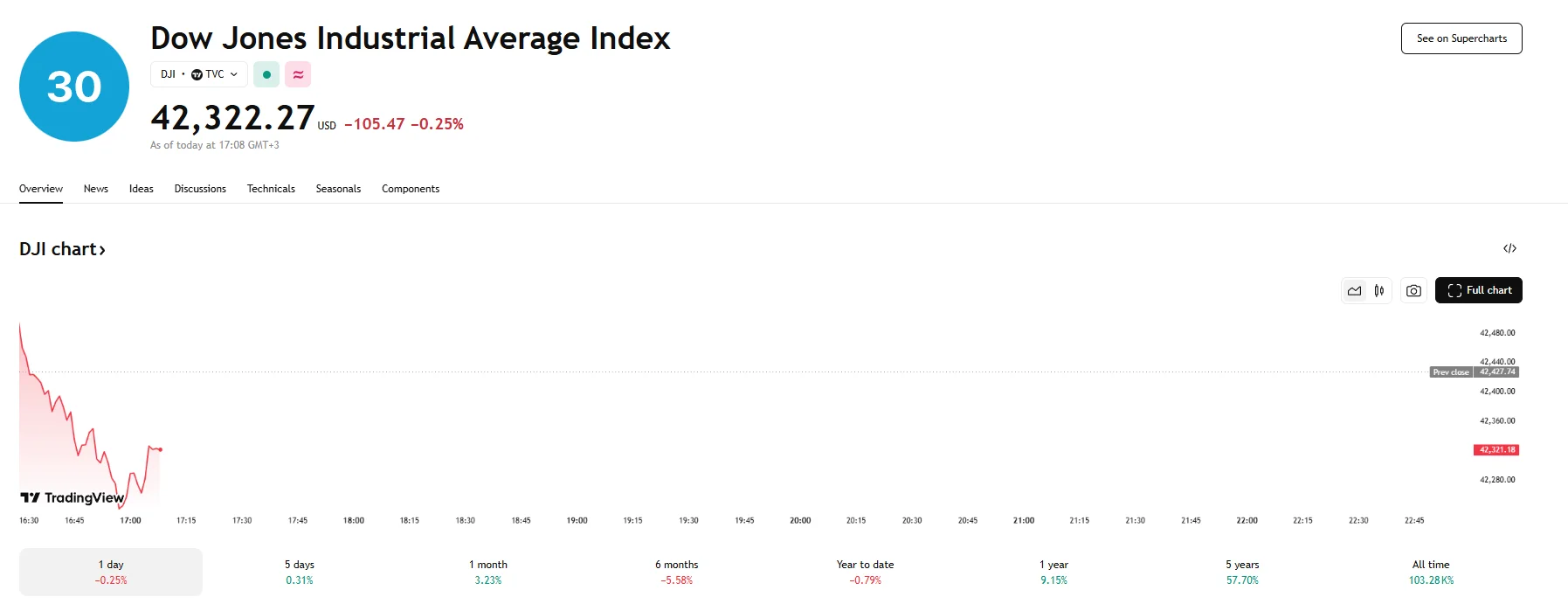Open the Technicals tab
Viewport: 1568px width, 611px height.
(x=271, y=189)
